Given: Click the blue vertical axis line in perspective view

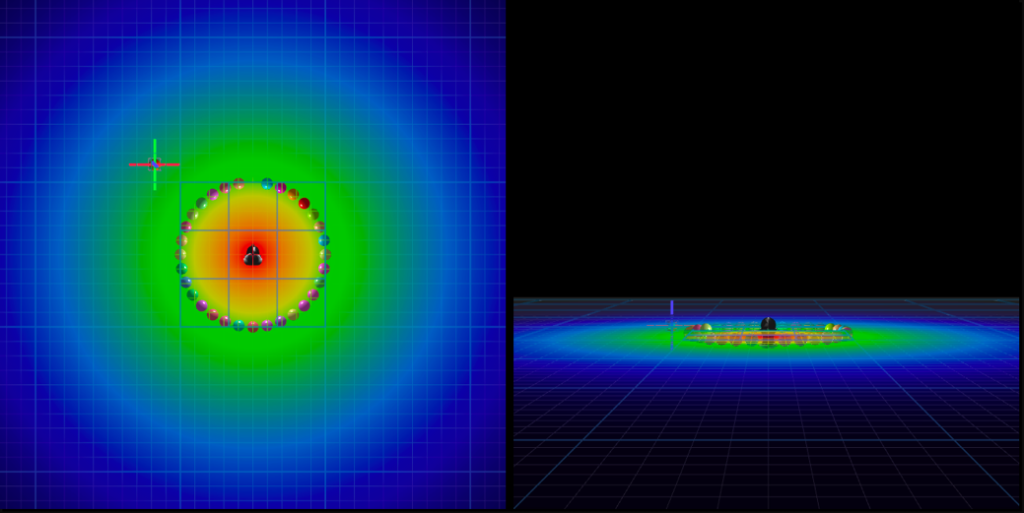Looking at the screenshot, I should click(x=672, y=307).
